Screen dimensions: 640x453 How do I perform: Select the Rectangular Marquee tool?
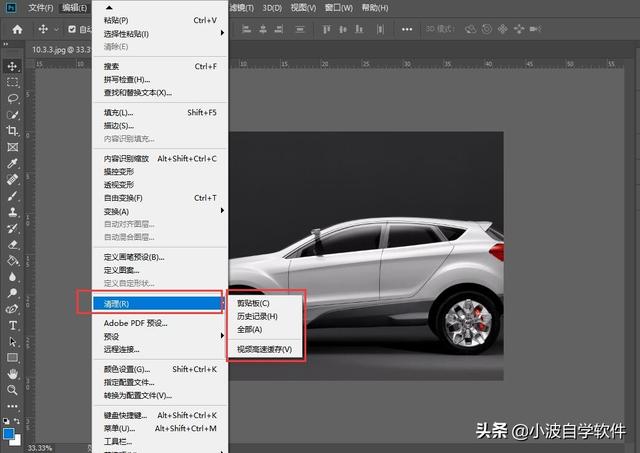pos(13,82)
